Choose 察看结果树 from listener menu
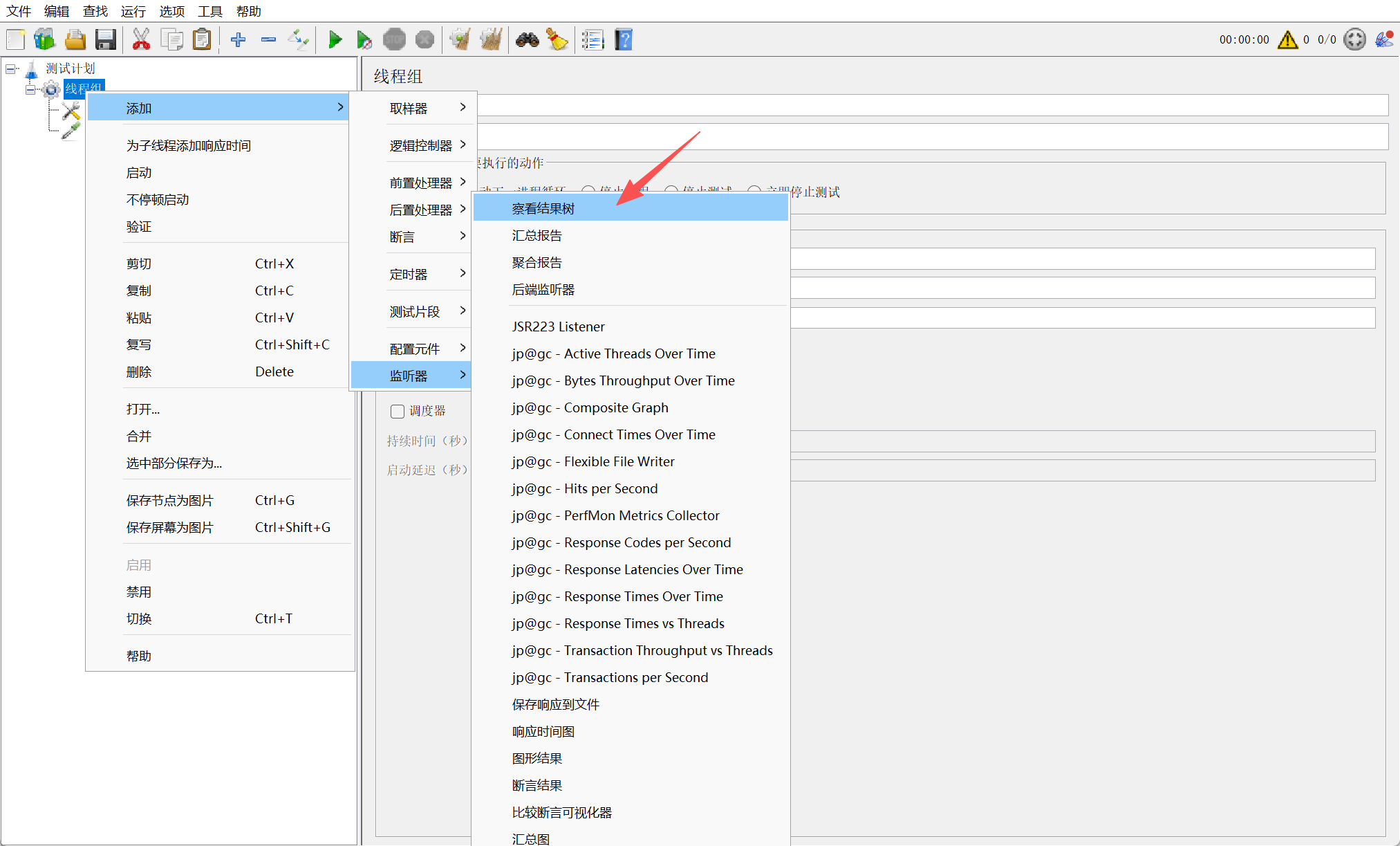This screenshot has width=1400, height=846. tap(543, 208)
